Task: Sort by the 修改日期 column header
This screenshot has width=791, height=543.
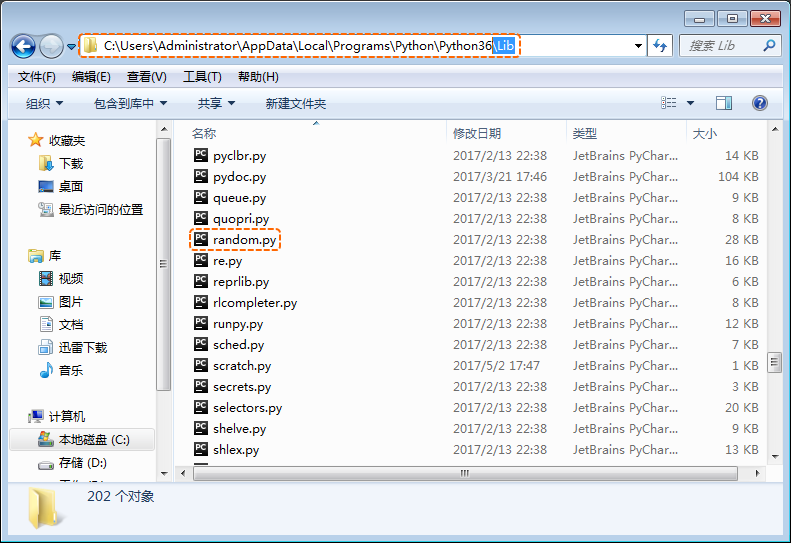Action: coord(477,133)
